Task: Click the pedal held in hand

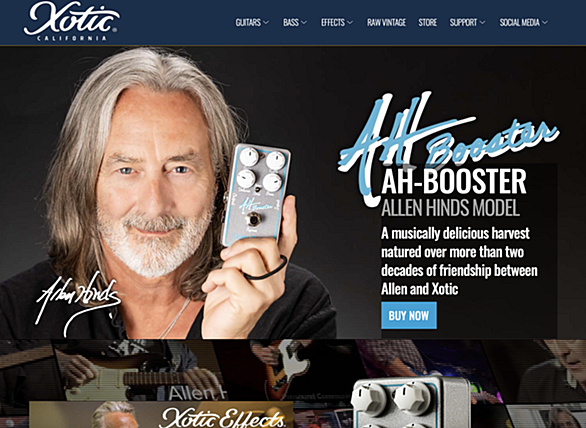Action: point(256,196)
